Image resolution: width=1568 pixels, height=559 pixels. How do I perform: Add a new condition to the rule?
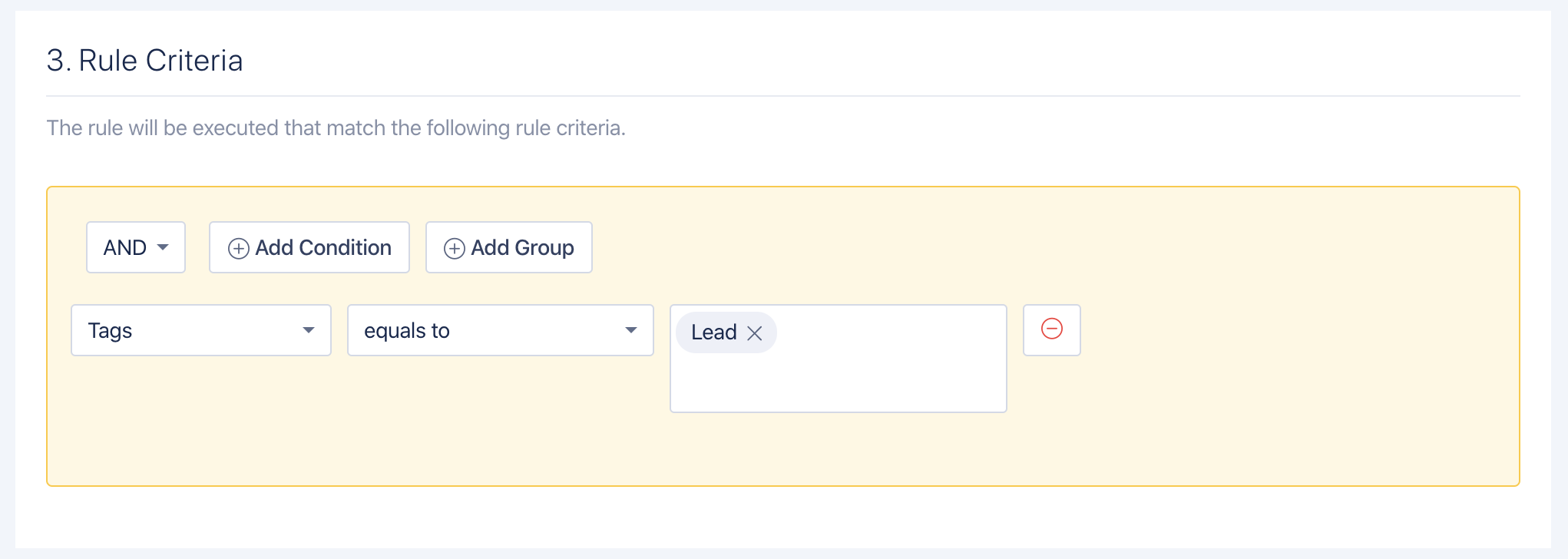pos(309,247)
